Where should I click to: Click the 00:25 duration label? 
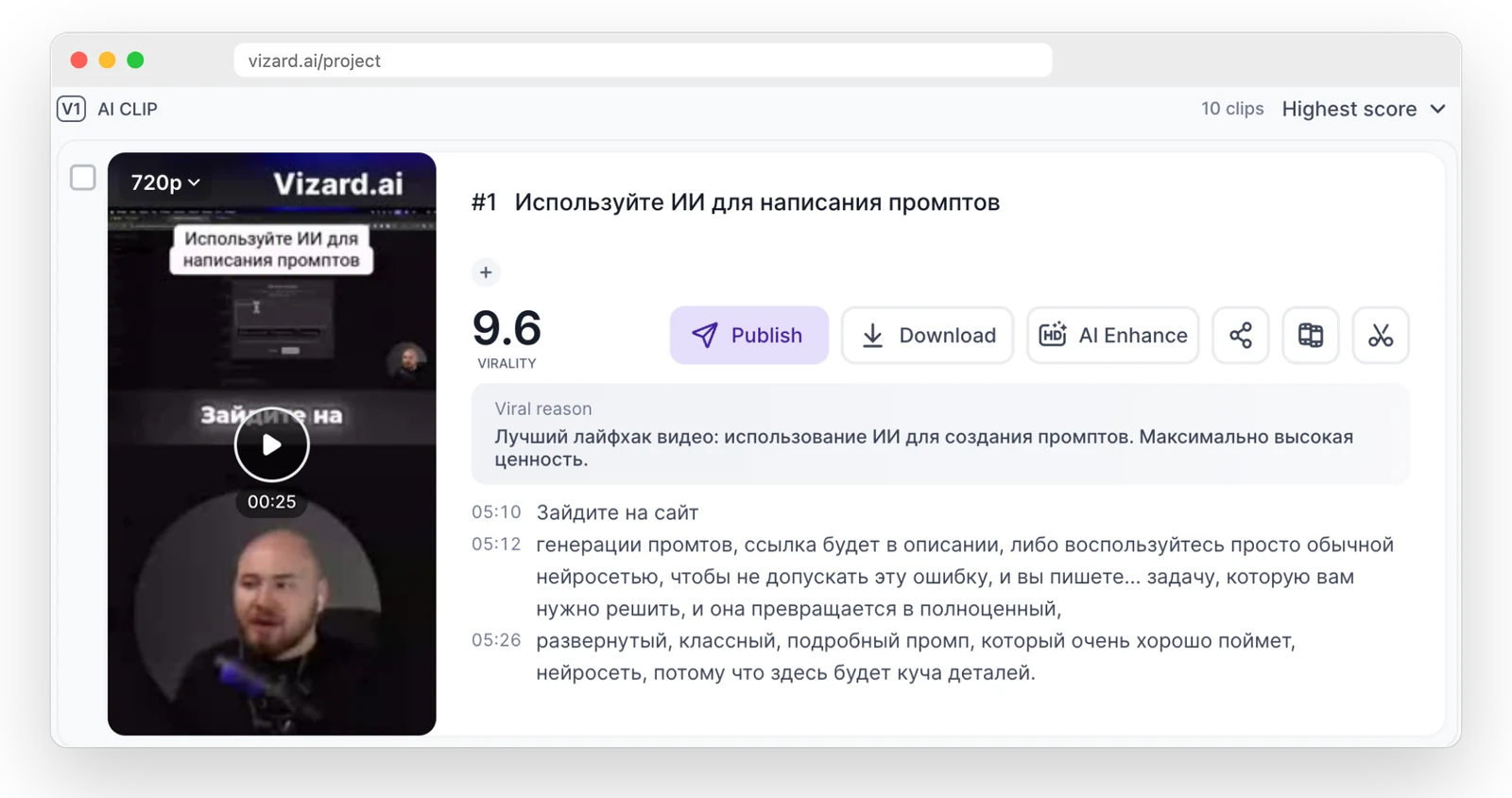[271, 502]
